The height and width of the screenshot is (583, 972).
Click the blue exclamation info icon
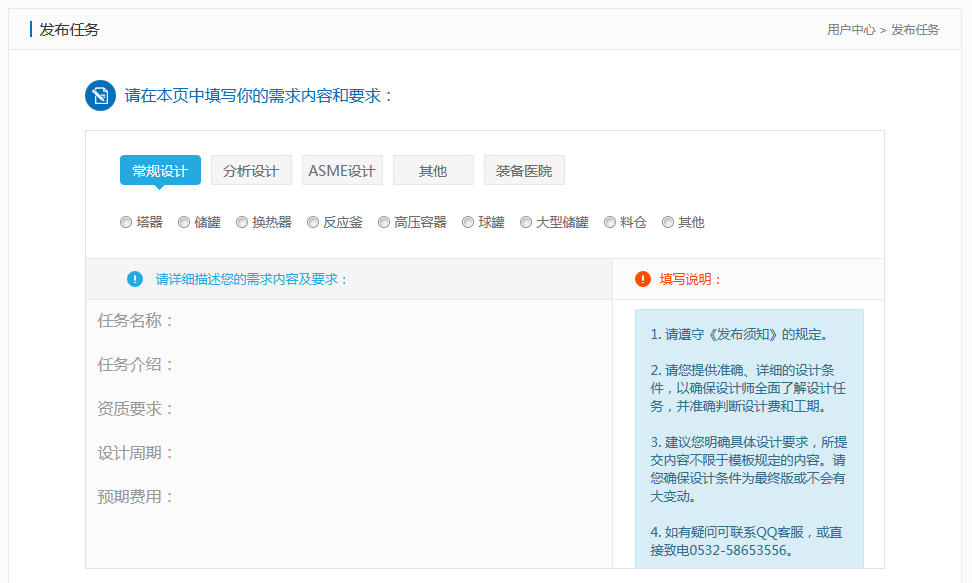point(135,279)
